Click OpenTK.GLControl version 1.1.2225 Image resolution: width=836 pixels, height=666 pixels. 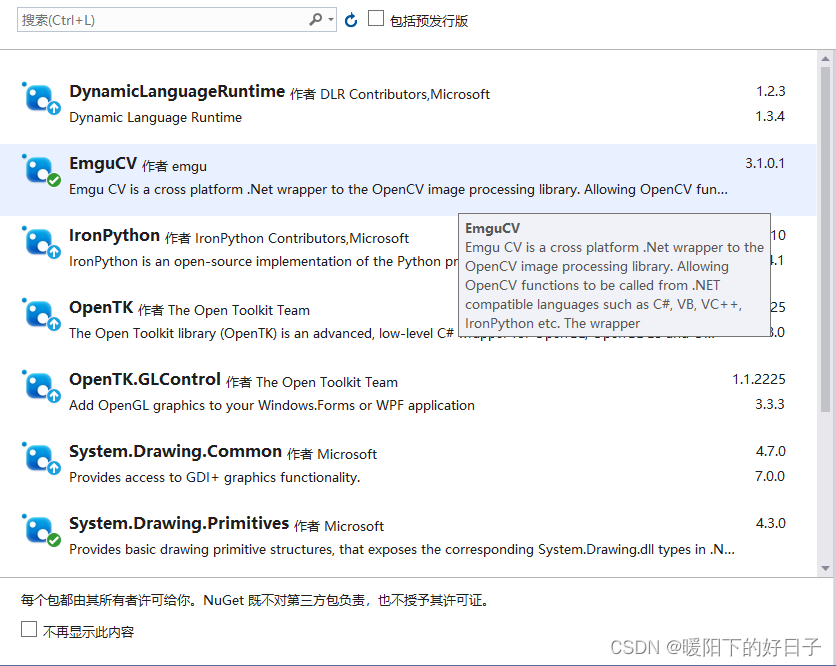pos(759,380)
